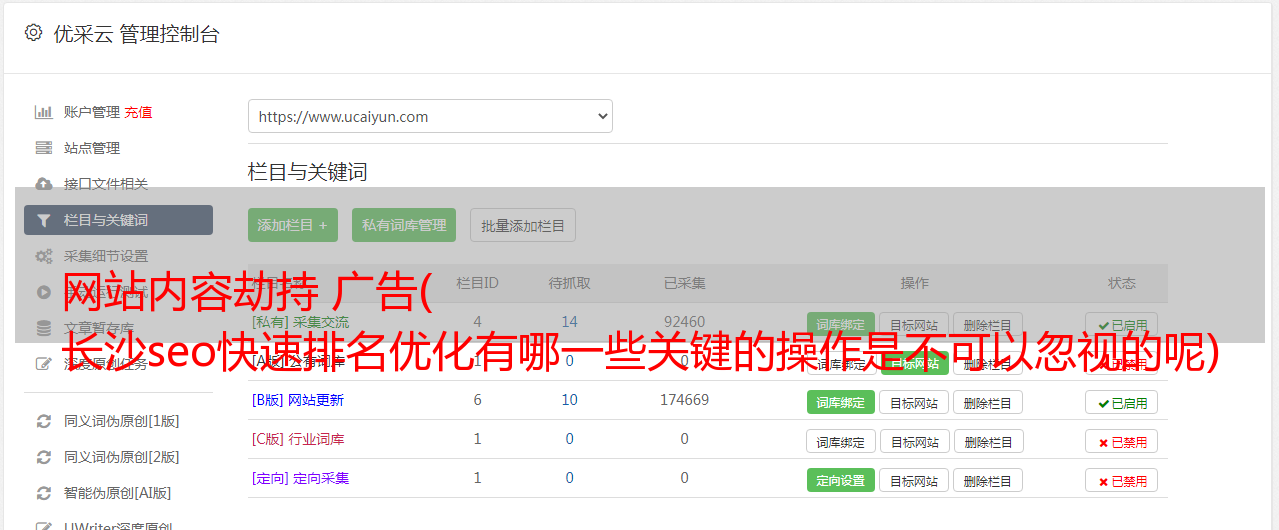The width and height of the screenshot is (1279, 530).
Task: Toggle 已启用 status for 网站更新
Action: [x=1122, y=402]
